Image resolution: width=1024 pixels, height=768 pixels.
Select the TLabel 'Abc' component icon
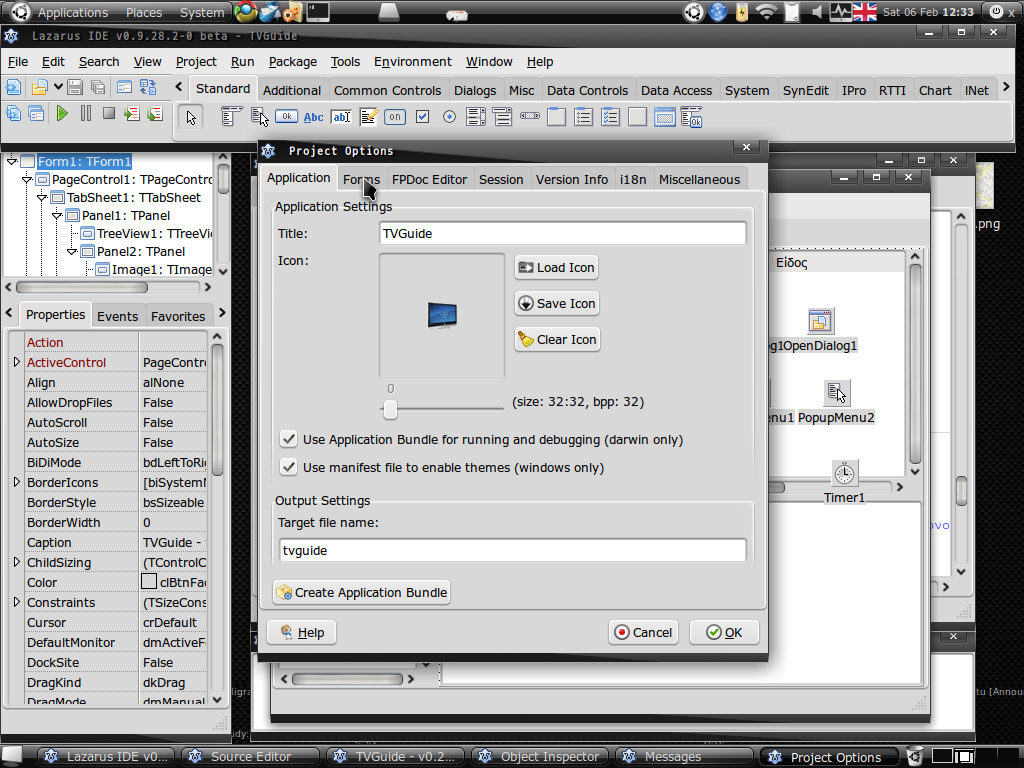click(313, 117)
